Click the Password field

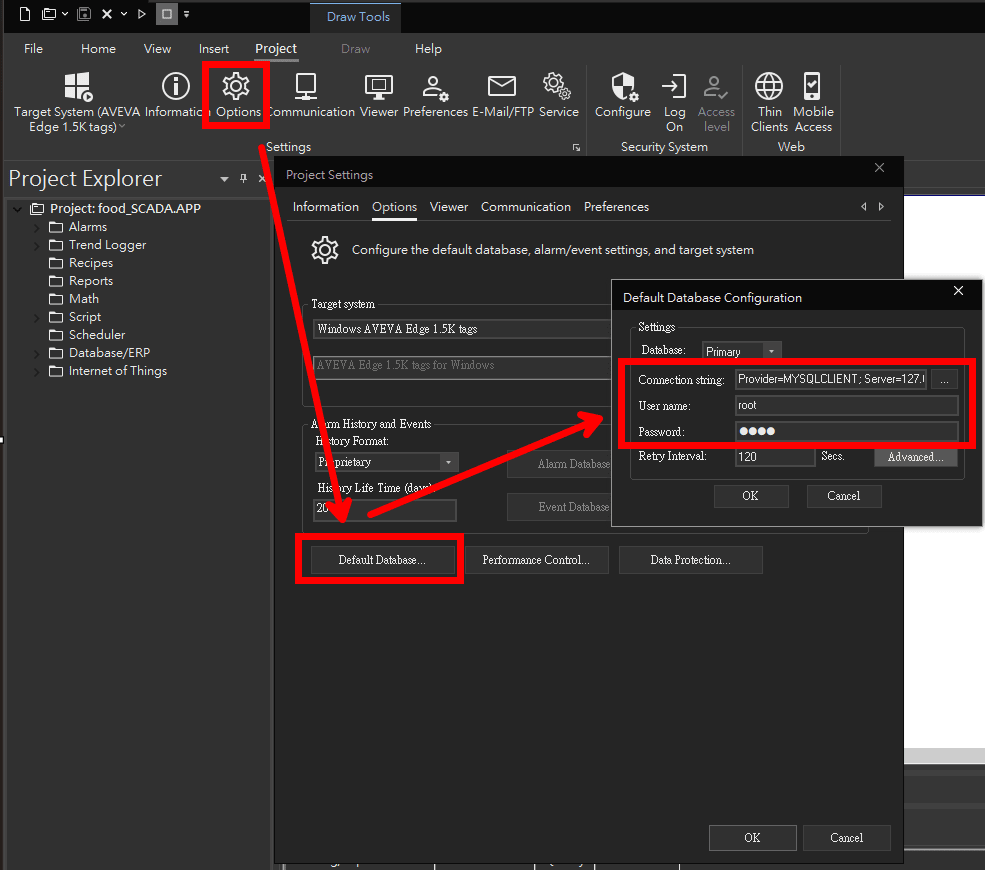coord(846,432)
